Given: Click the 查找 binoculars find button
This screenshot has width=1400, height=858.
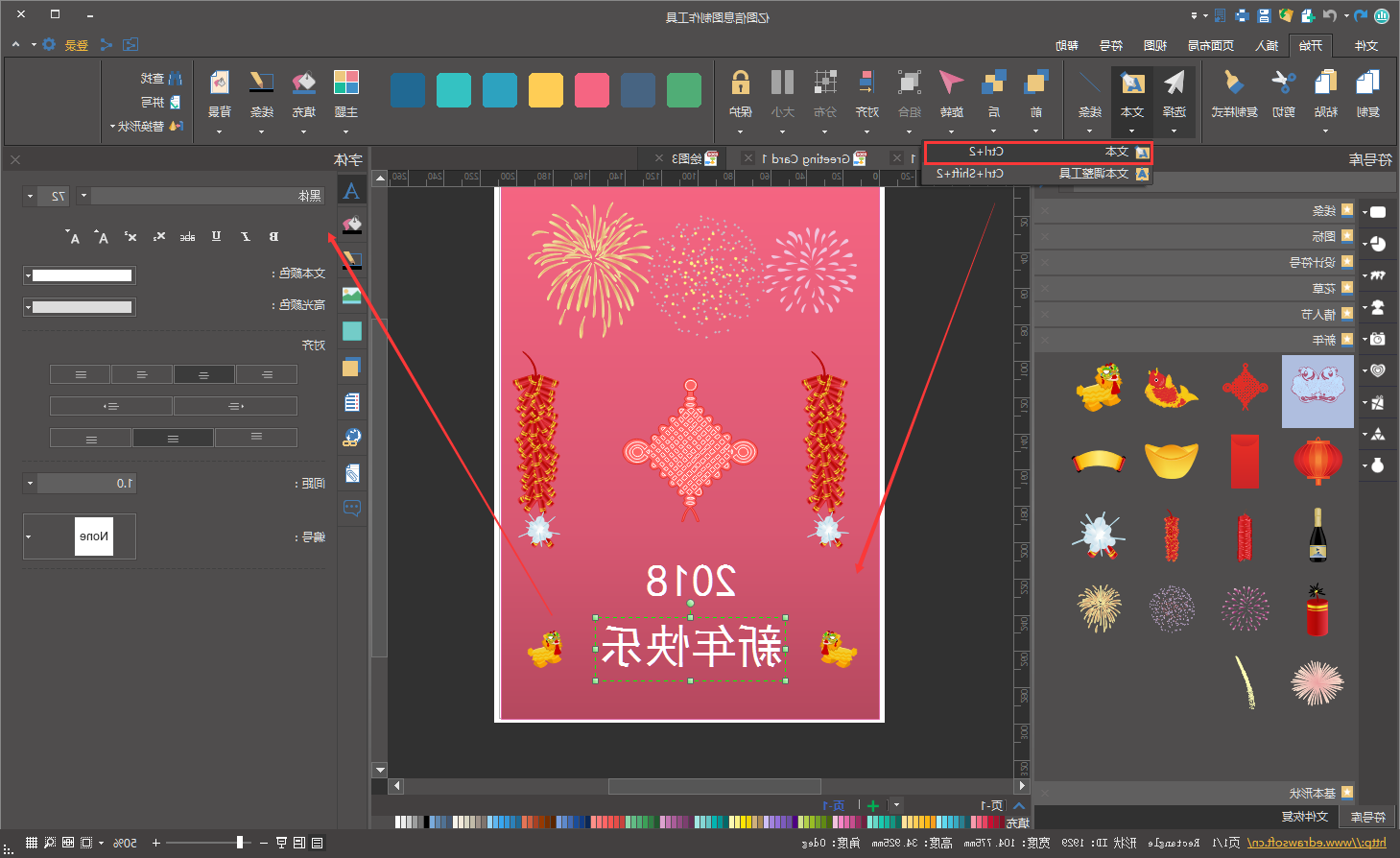Looking at the screenshot, I should click(x=161, y=79).
